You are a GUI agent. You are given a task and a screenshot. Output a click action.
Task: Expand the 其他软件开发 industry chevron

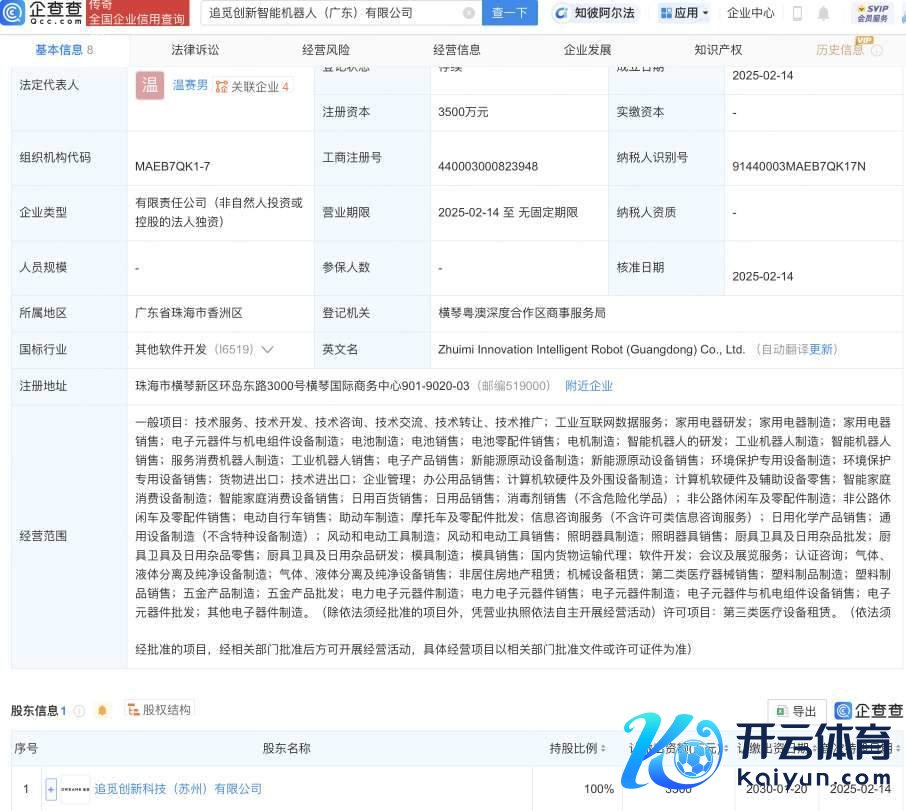coord(267,350)
